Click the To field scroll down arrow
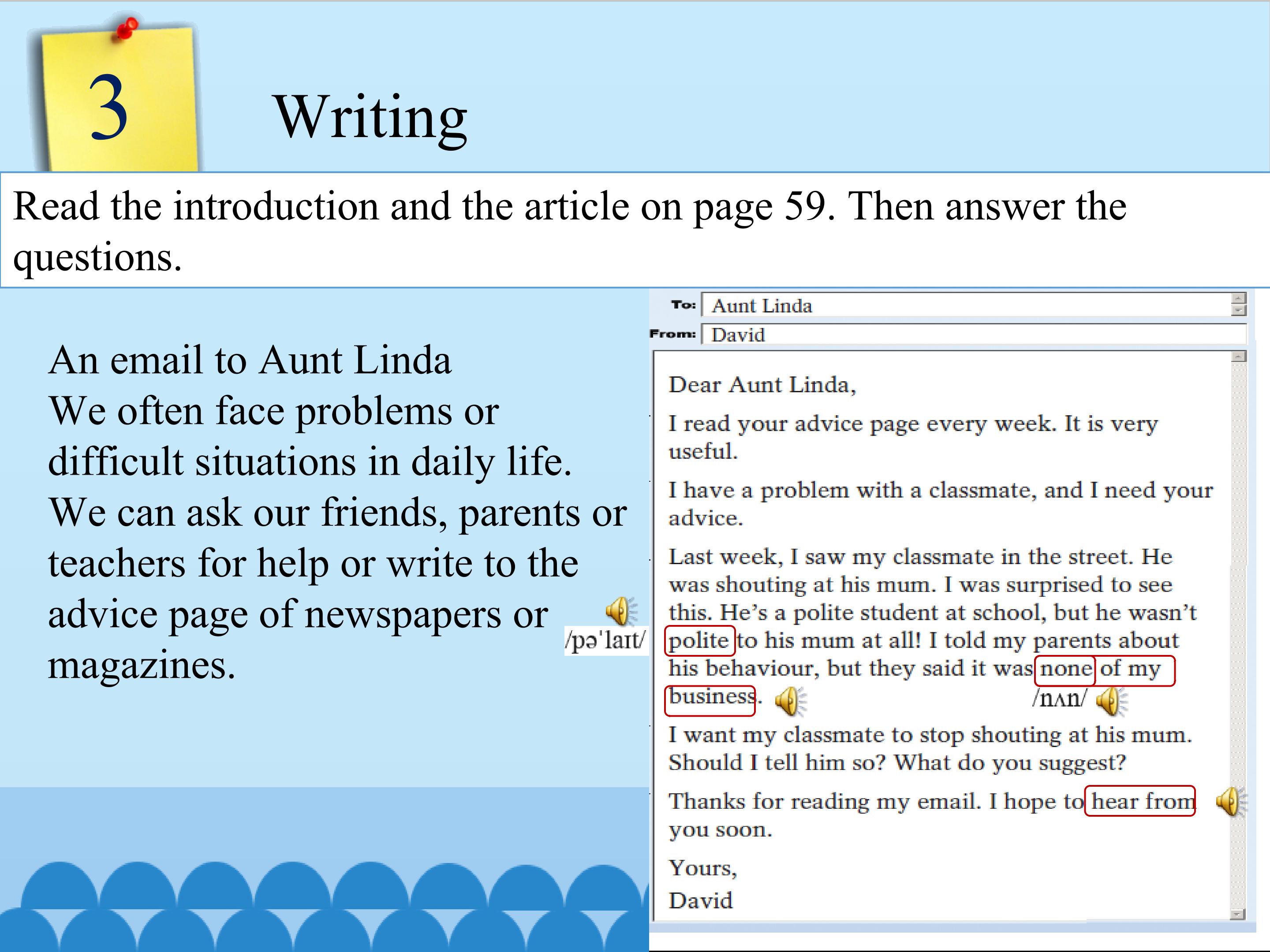This screenshot has height=952, width=1270. [x=1239, y=310]
